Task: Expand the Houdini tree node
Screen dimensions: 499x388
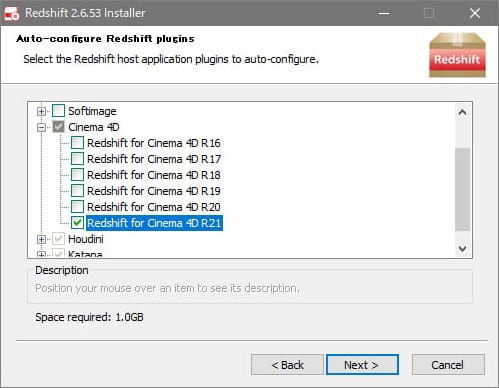Action: coord(41,239)
